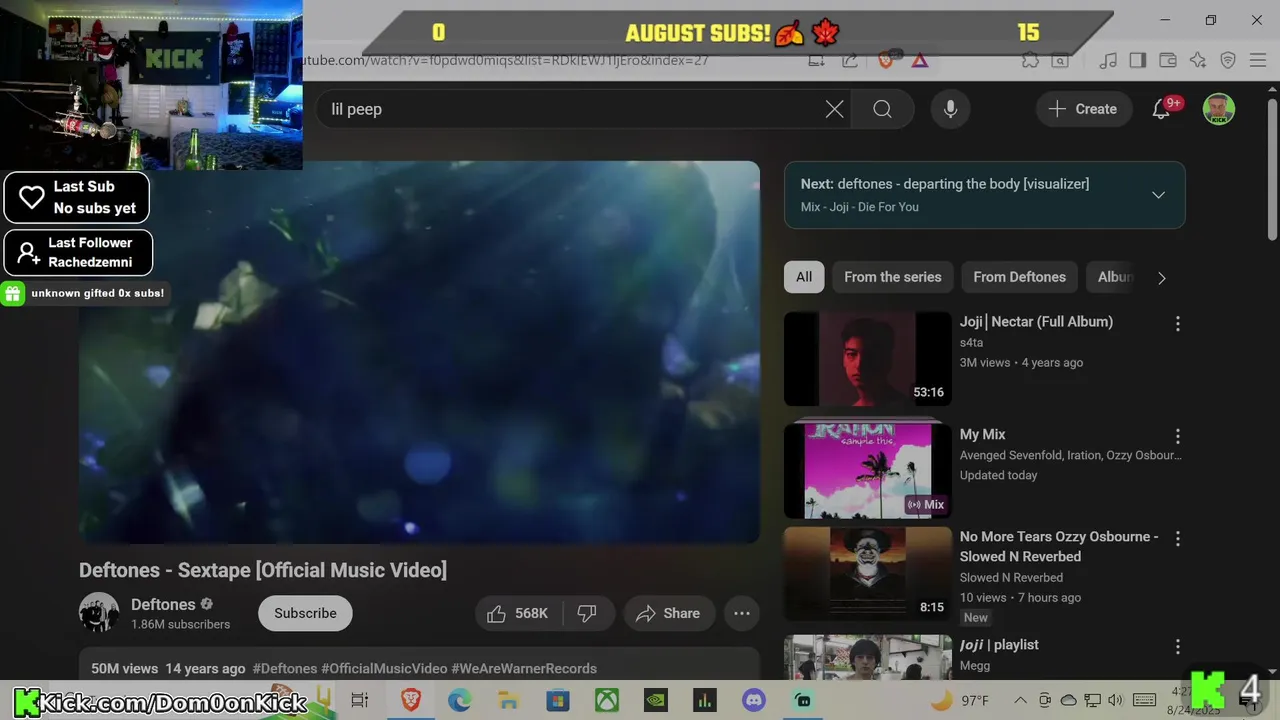
Task: Open the Brave playlist music note icon
Action: [1108, 60]
